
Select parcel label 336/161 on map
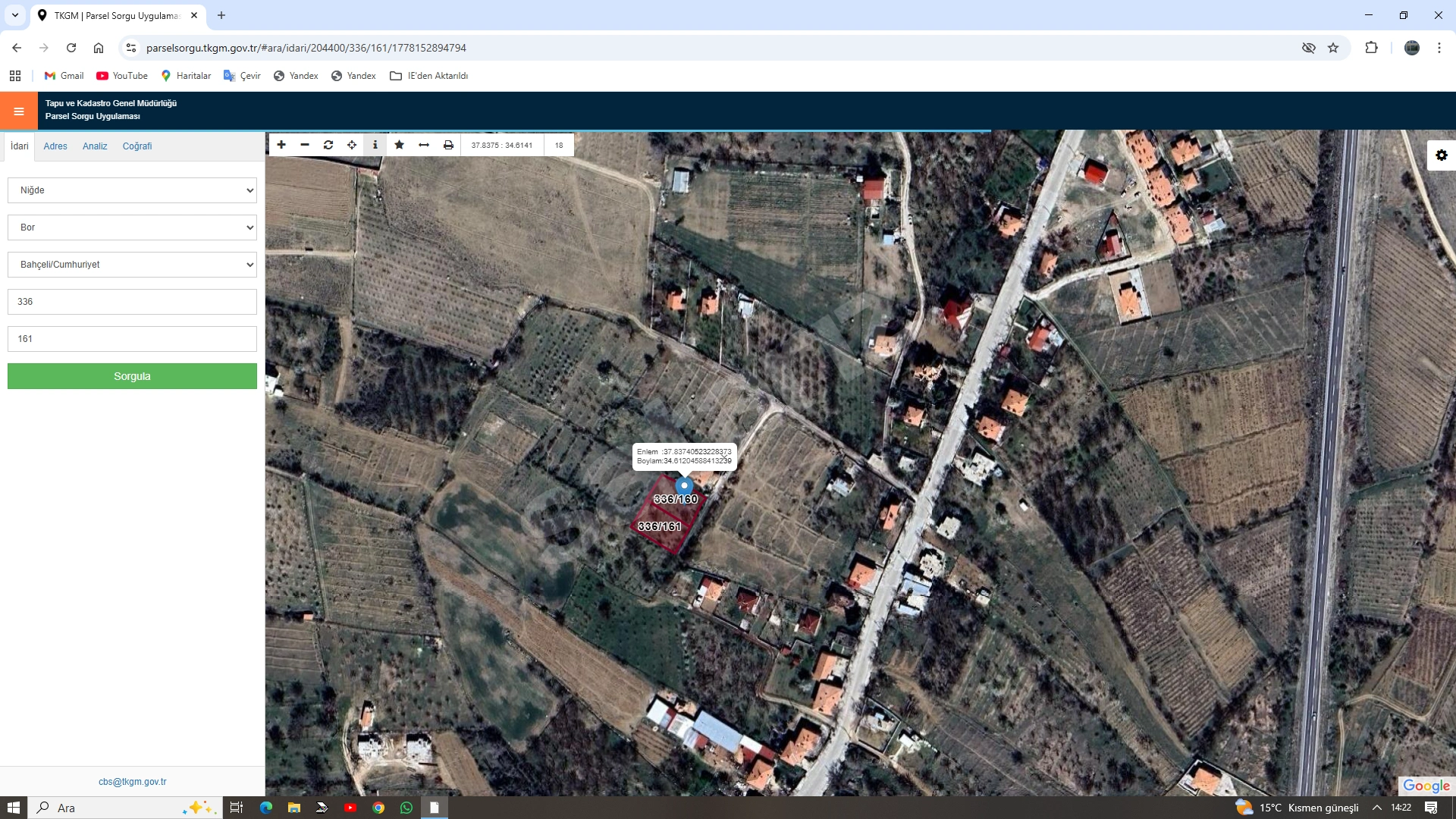coord(659,526)
